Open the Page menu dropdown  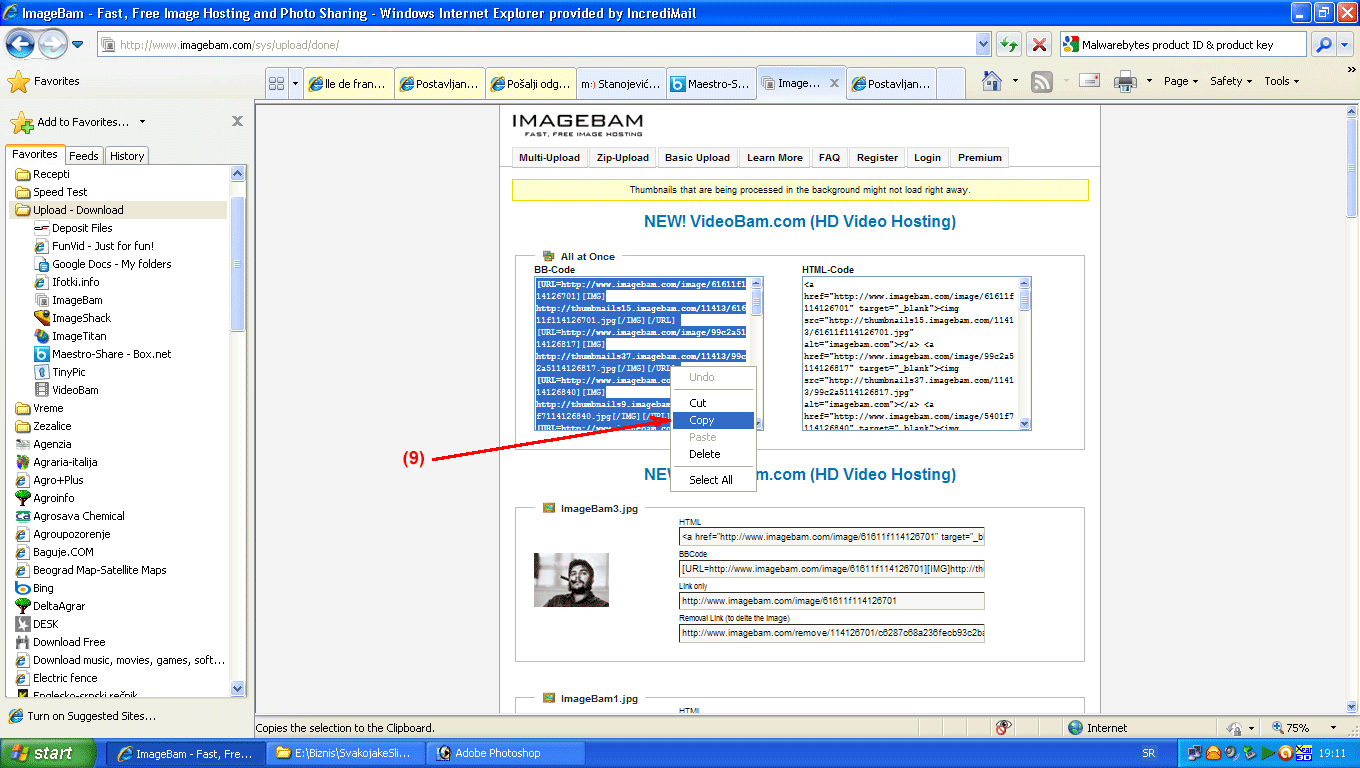point(1181,81)
